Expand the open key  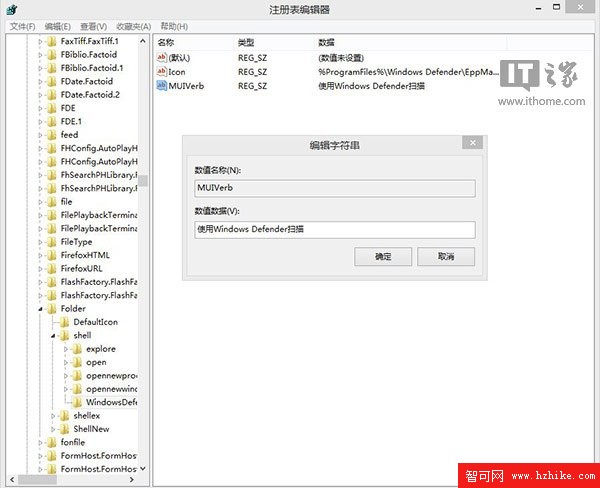tap(66, 362)
